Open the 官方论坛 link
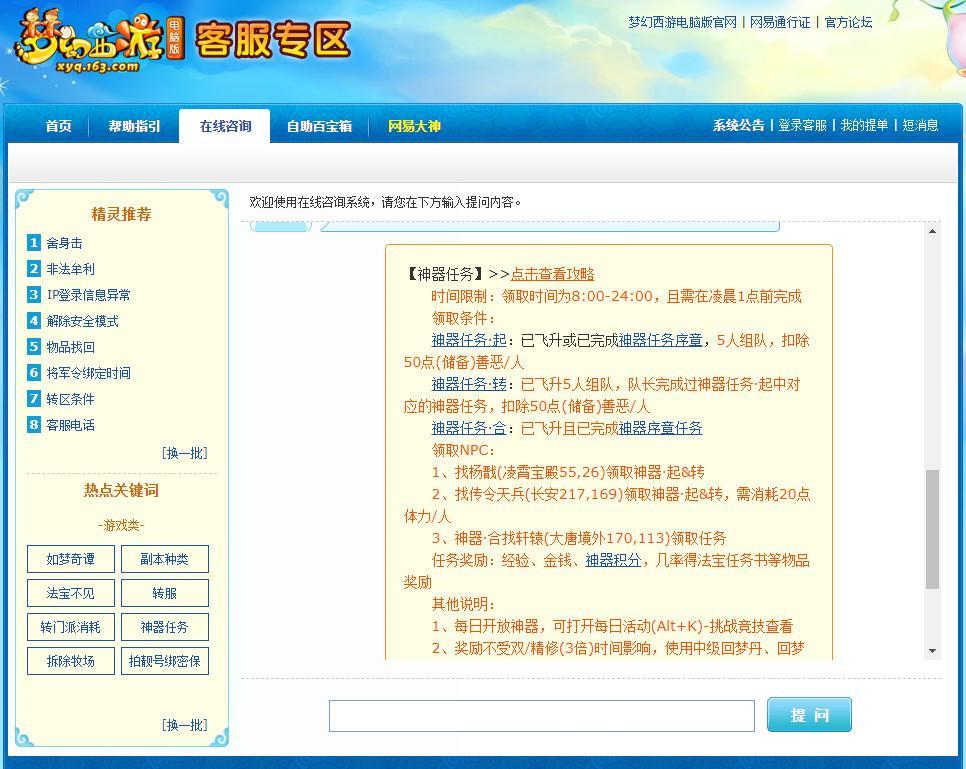This screenshot has width=966, height=769. pyautogui.click(x=846, y=22)
